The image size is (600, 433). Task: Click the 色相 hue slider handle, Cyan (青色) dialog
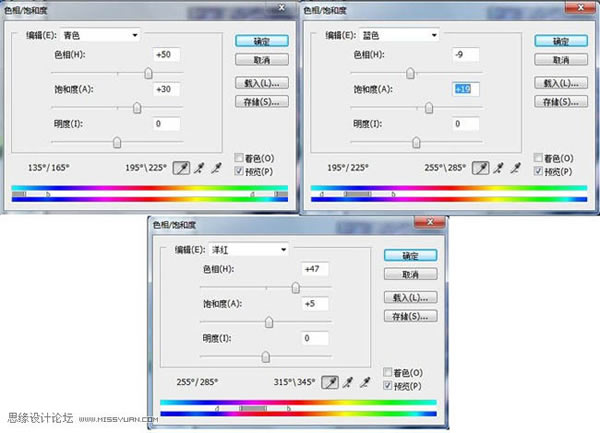tap(148, 73)
